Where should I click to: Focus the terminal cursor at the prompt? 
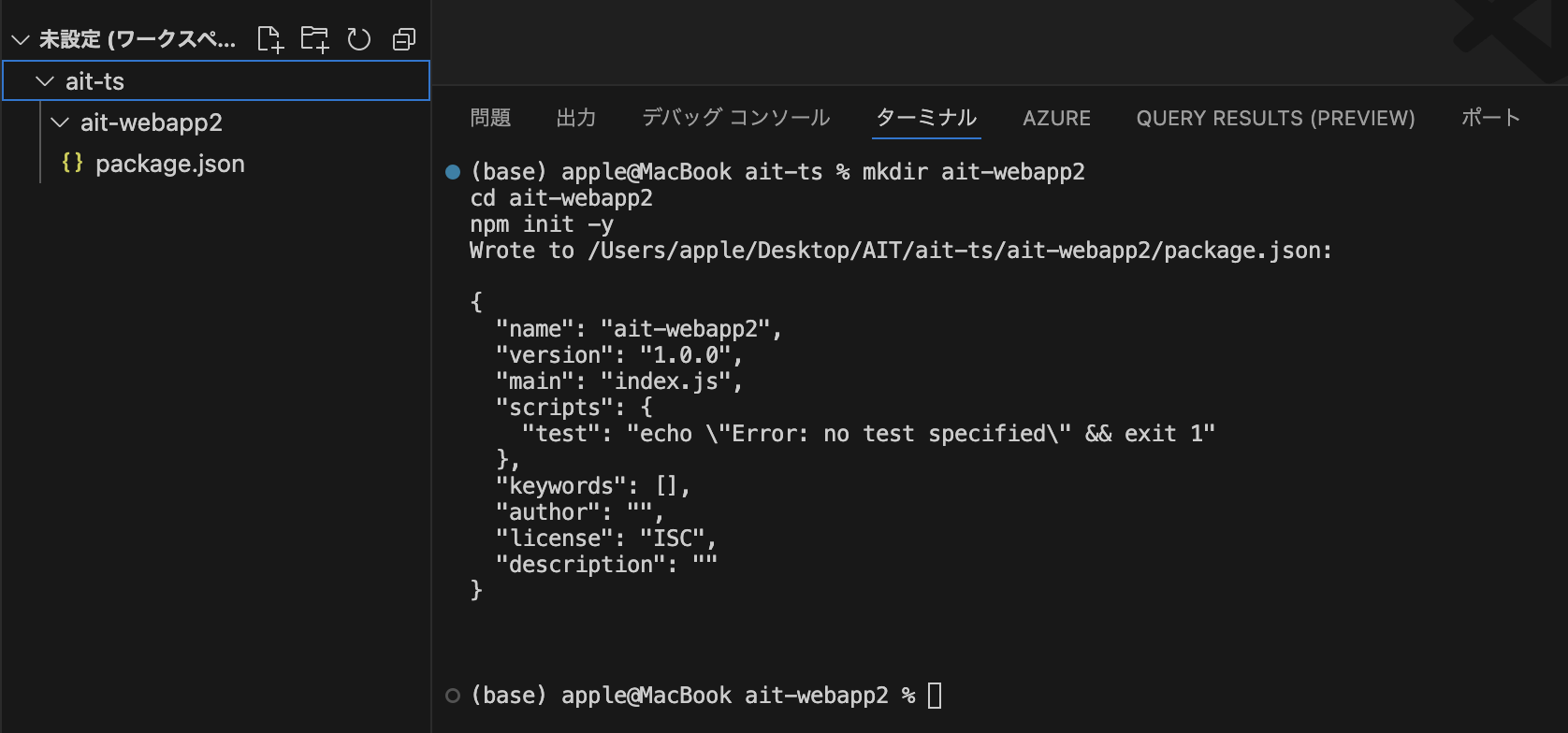tap(935, 696)
